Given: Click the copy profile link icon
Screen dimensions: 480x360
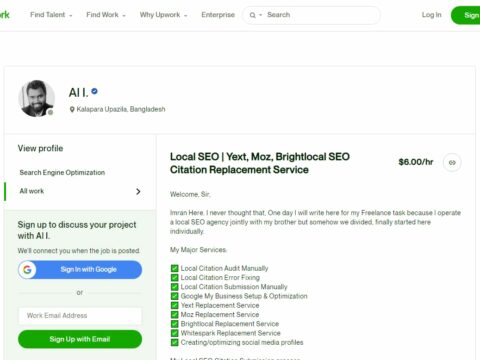Looking at the screenshot, I should click(452, 163).
